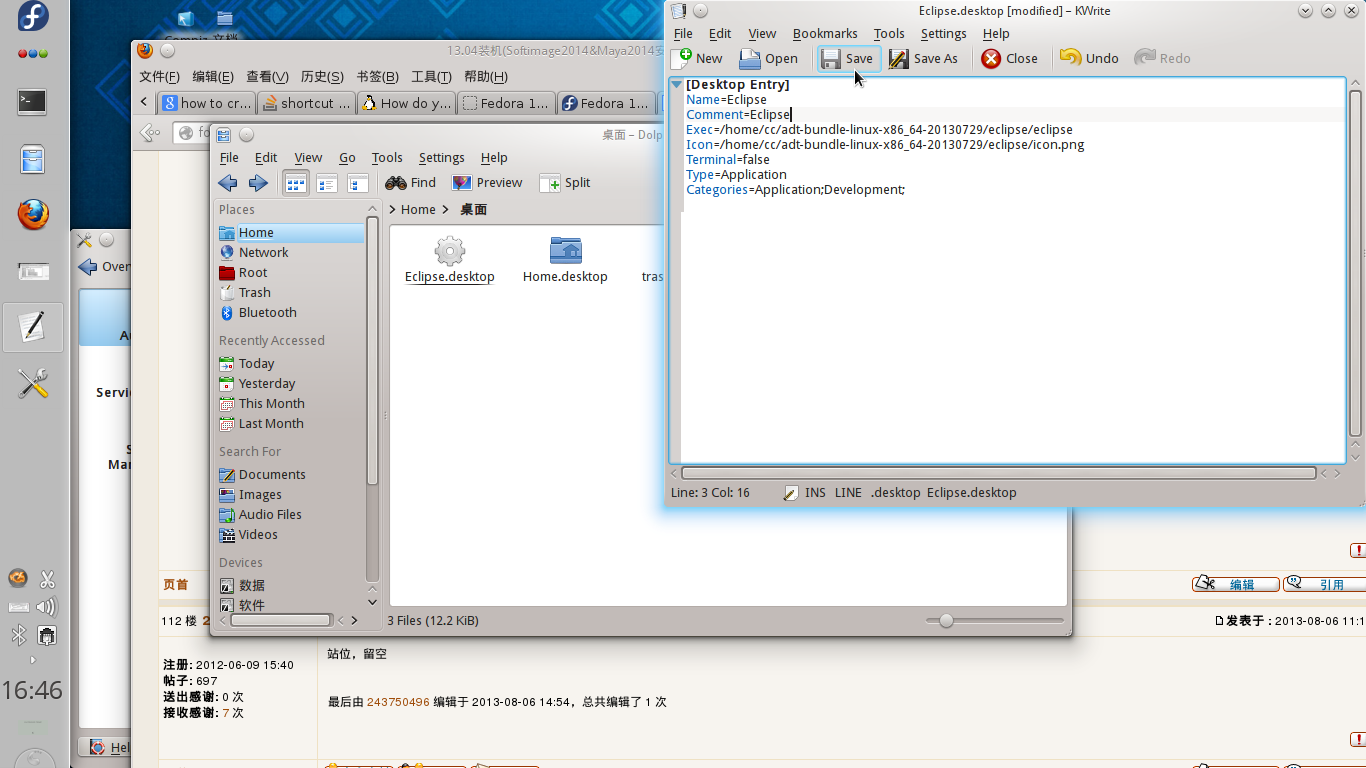
Task: Open the Klipper scissors tray icon
Action: tap(46, 579)
